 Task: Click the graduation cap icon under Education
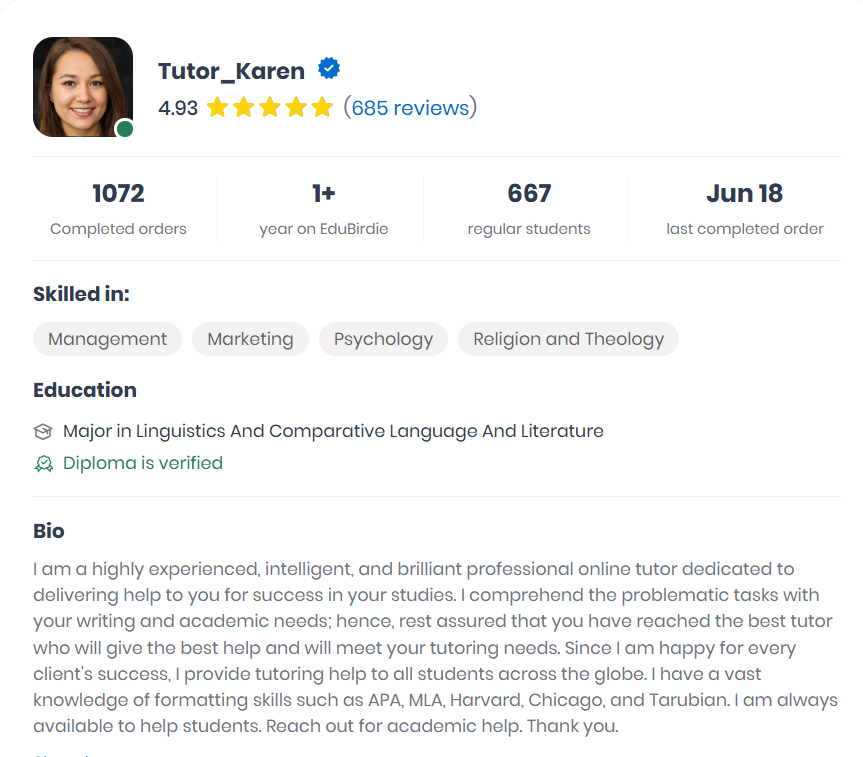click(x=43, y=432)
